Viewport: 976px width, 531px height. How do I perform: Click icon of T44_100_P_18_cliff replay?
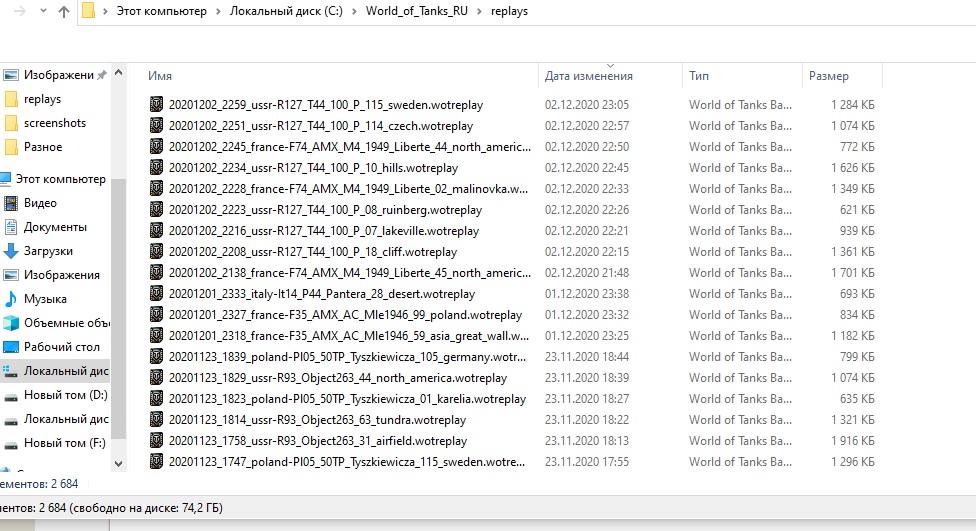(x=156, y=252)
